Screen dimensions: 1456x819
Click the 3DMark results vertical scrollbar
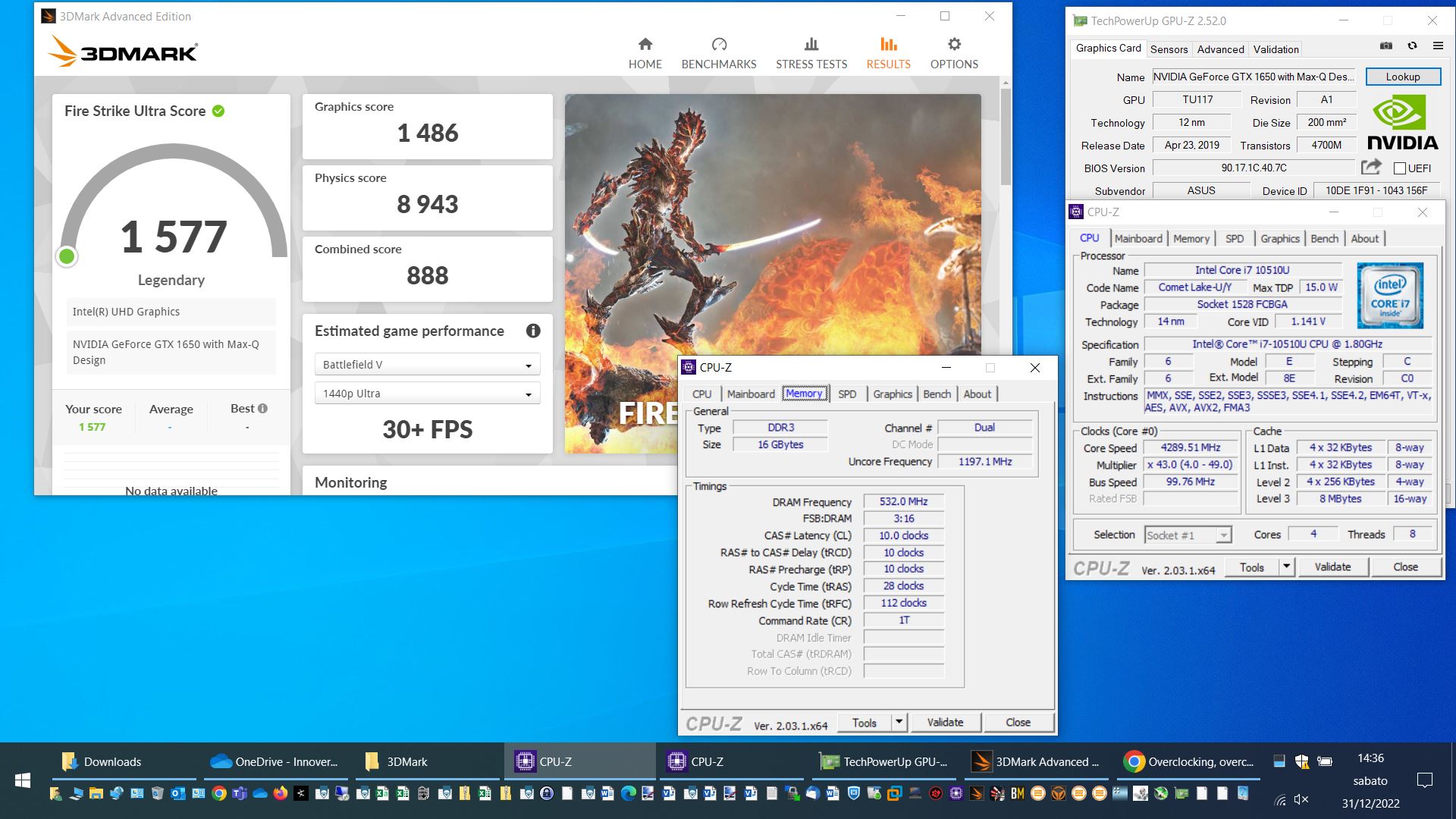(x=1006, y=136)
